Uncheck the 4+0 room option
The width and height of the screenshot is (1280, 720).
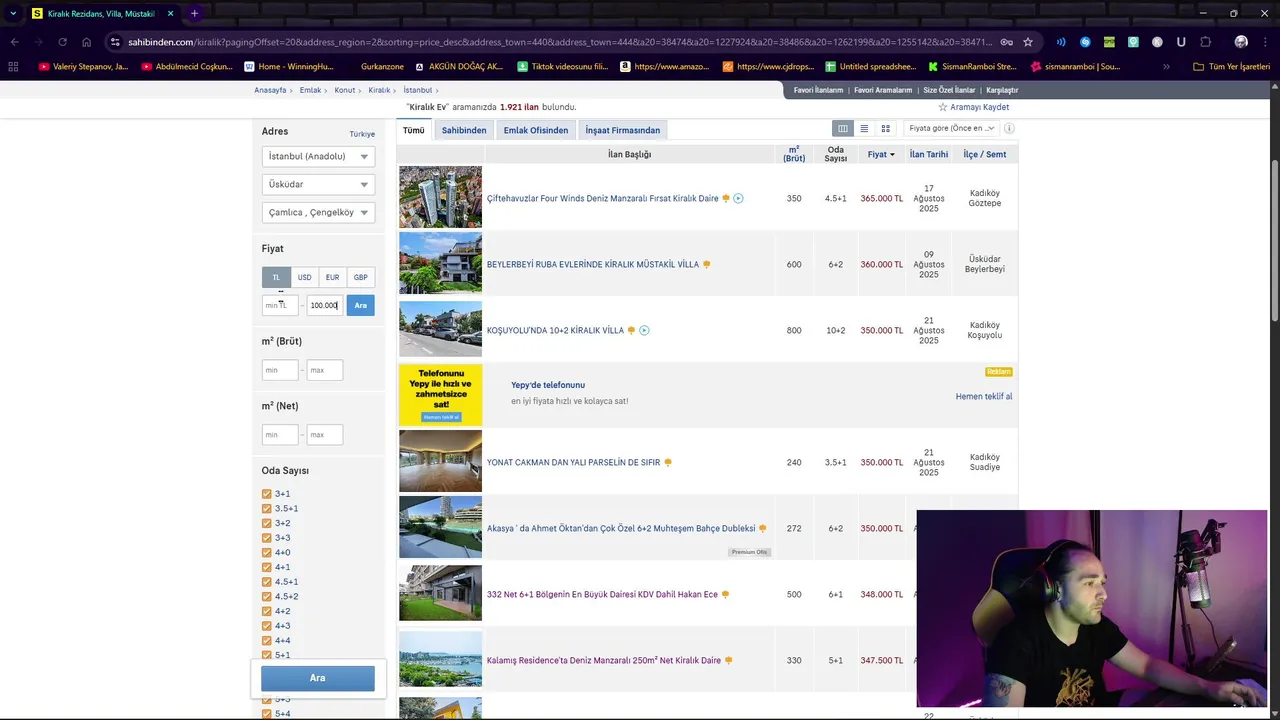[x=267, y=552]
